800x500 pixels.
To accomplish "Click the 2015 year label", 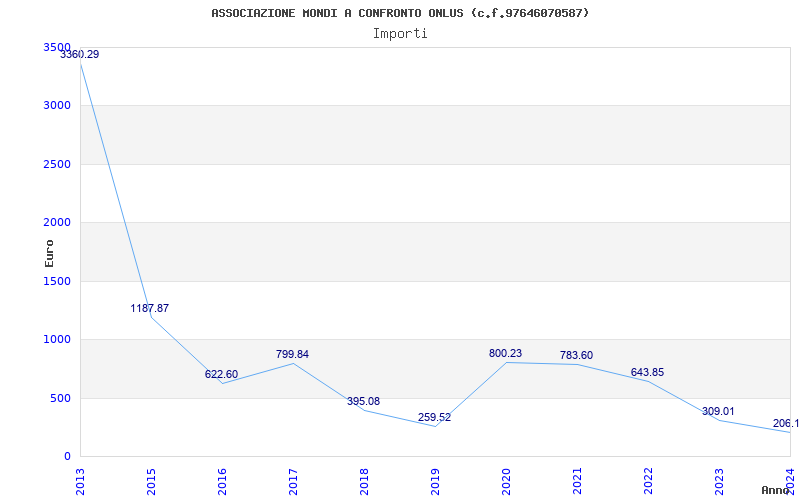I will click(x=151, y=482).
